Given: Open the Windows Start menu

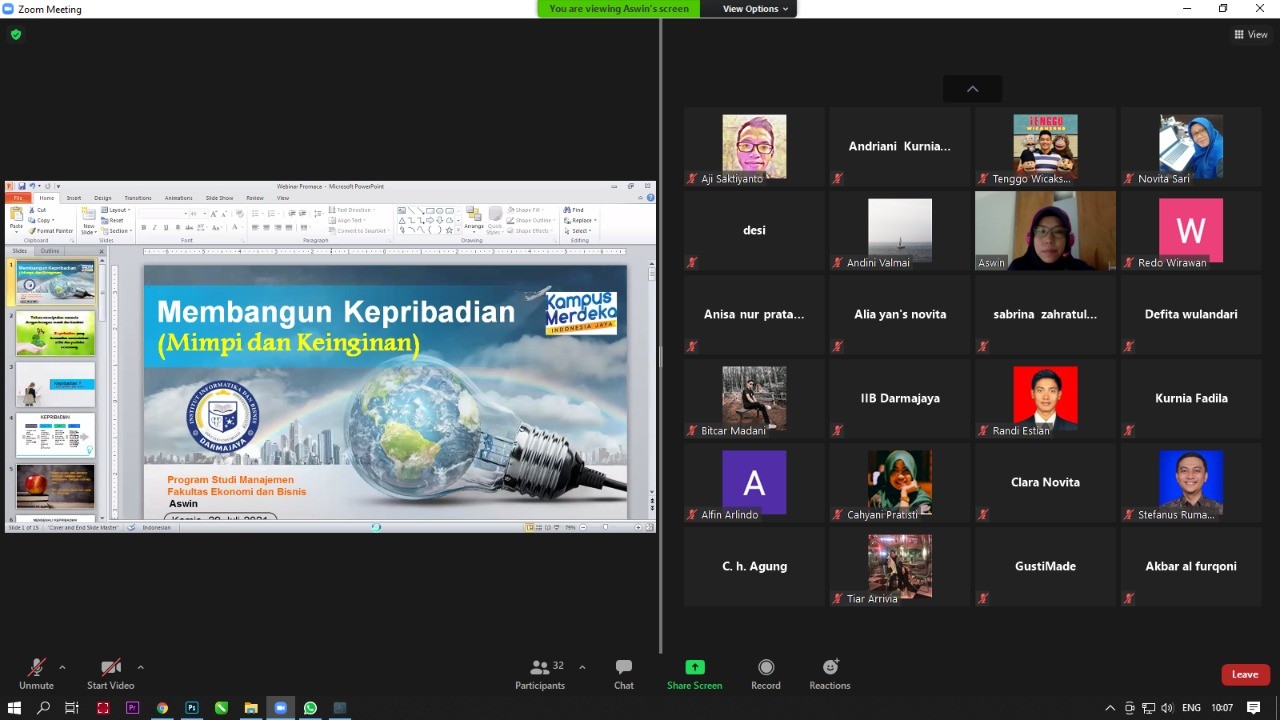Looking at the screenshot, I should click(x=14, y=708).
